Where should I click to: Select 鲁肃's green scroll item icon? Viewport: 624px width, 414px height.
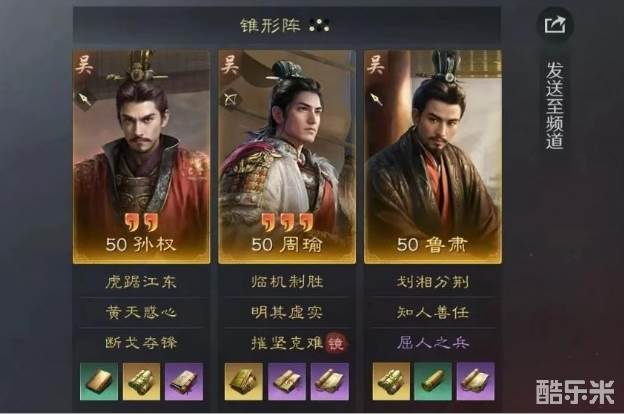point(433,381)
